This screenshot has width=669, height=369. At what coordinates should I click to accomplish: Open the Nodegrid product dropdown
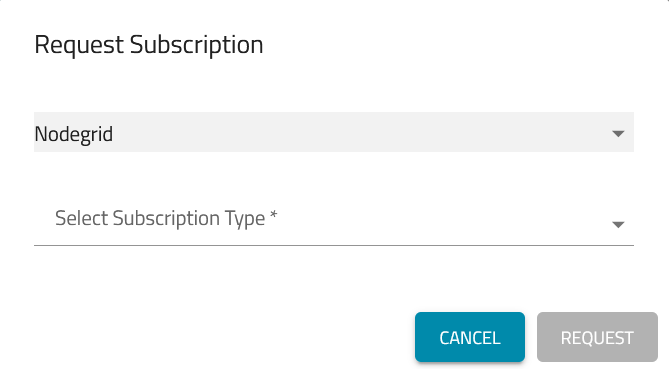pos(334,132)
